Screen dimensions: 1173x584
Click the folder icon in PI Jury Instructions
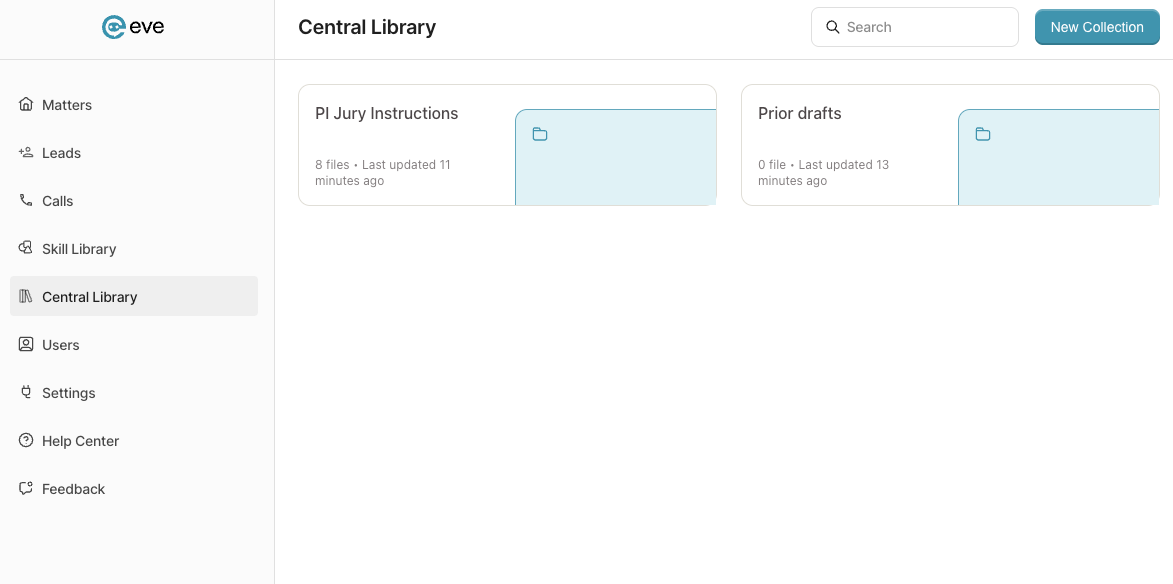point(540,135)
